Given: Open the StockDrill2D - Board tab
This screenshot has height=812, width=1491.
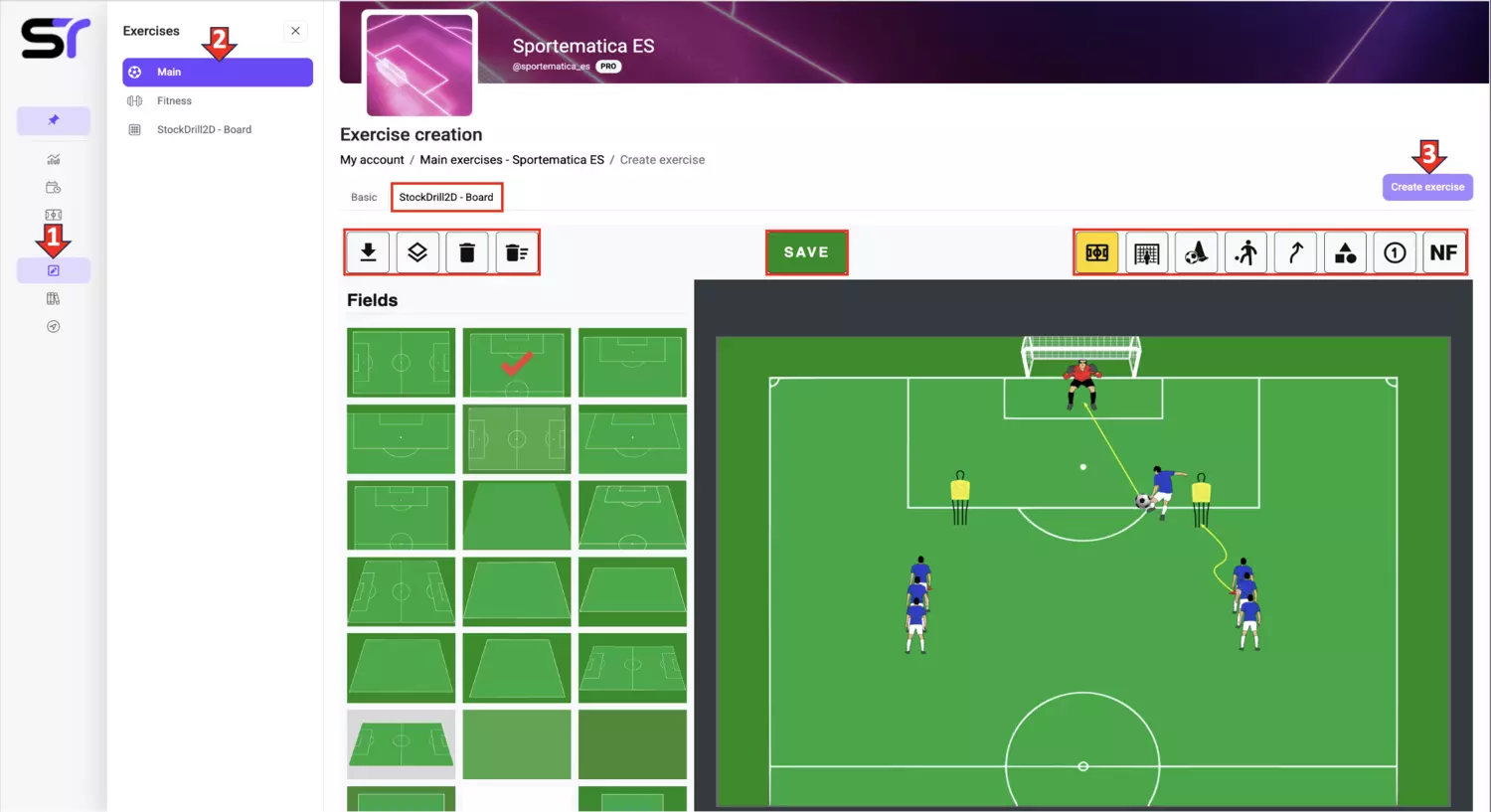Looking at the screenshot, I should (446, 197).
